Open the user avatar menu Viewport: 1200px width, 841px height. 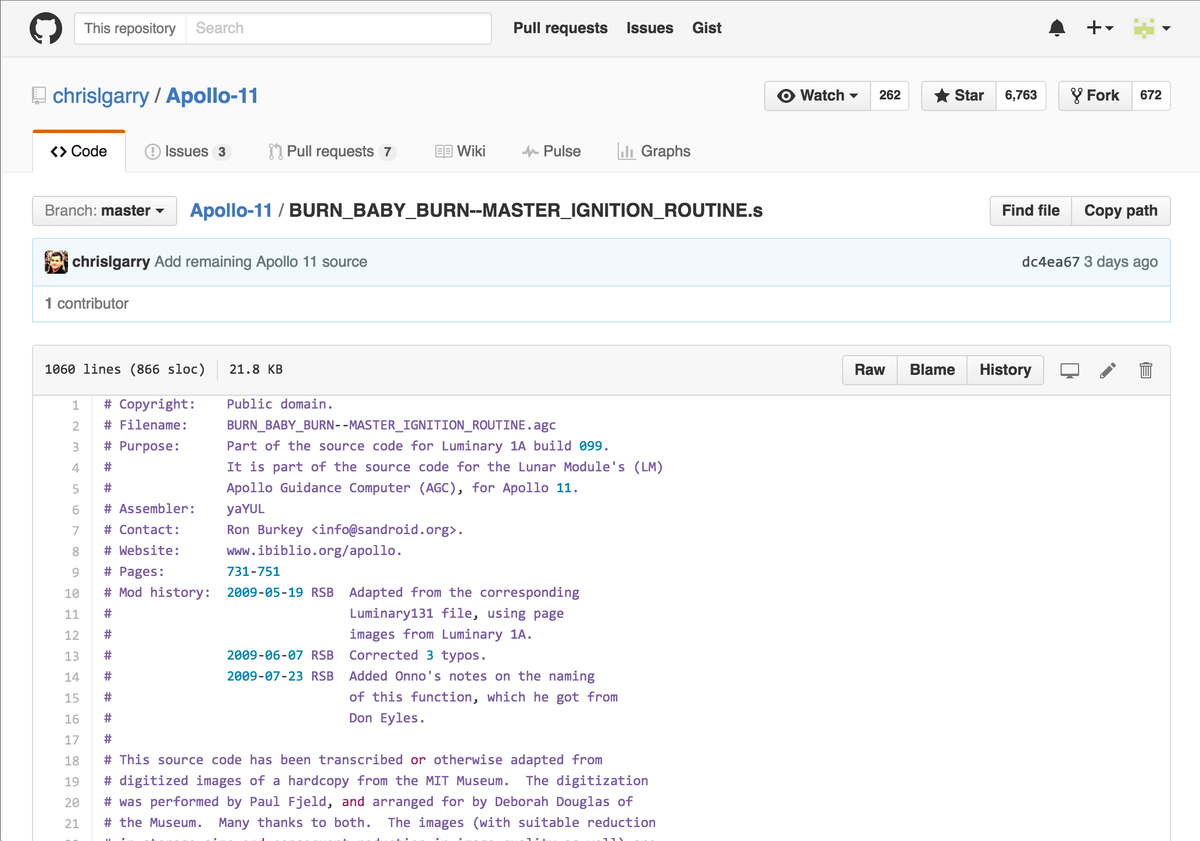(1152, 28)
